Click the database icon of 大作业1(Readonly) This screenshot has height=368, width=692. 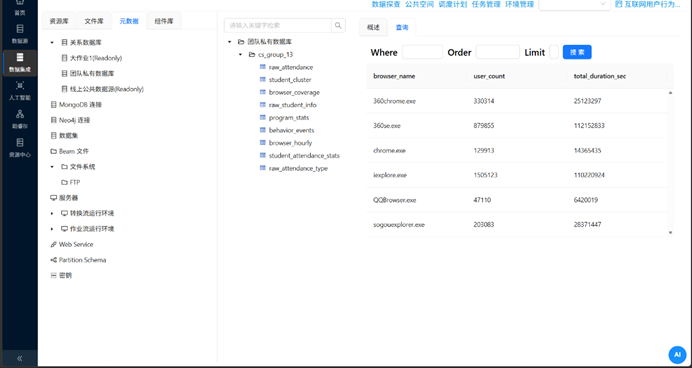pos(64,58)
